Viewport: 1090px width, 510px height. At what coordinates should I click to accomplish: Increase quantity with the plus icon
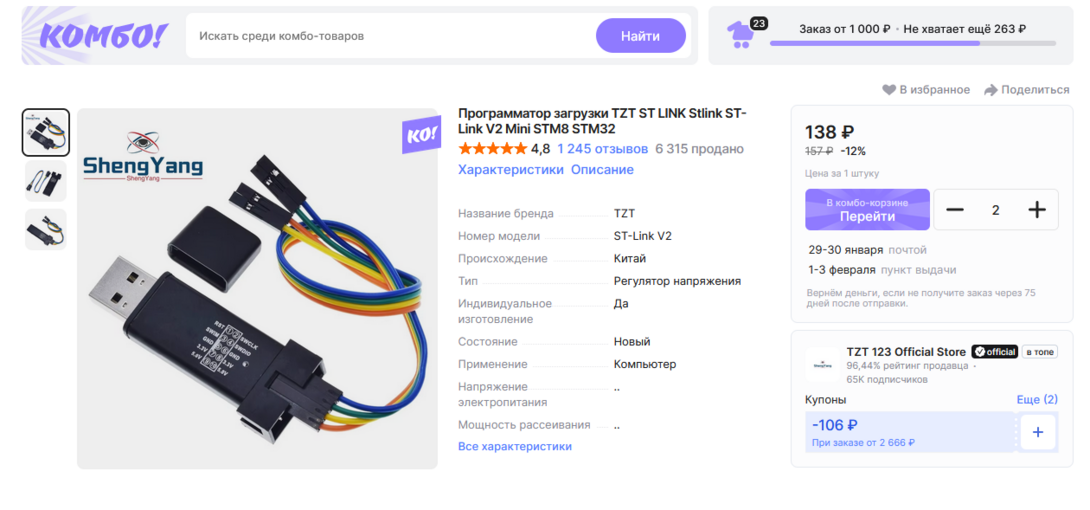click(1036, 210)
